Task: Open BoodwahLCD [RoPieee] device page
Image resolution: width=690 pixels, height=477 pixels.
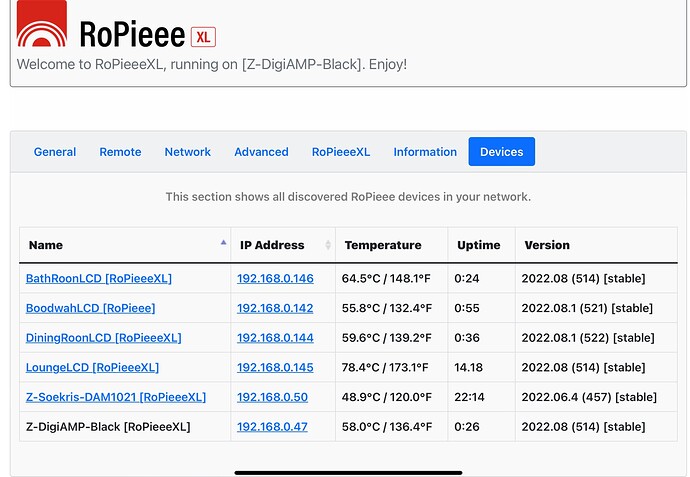Action: (x=90, y=308)
